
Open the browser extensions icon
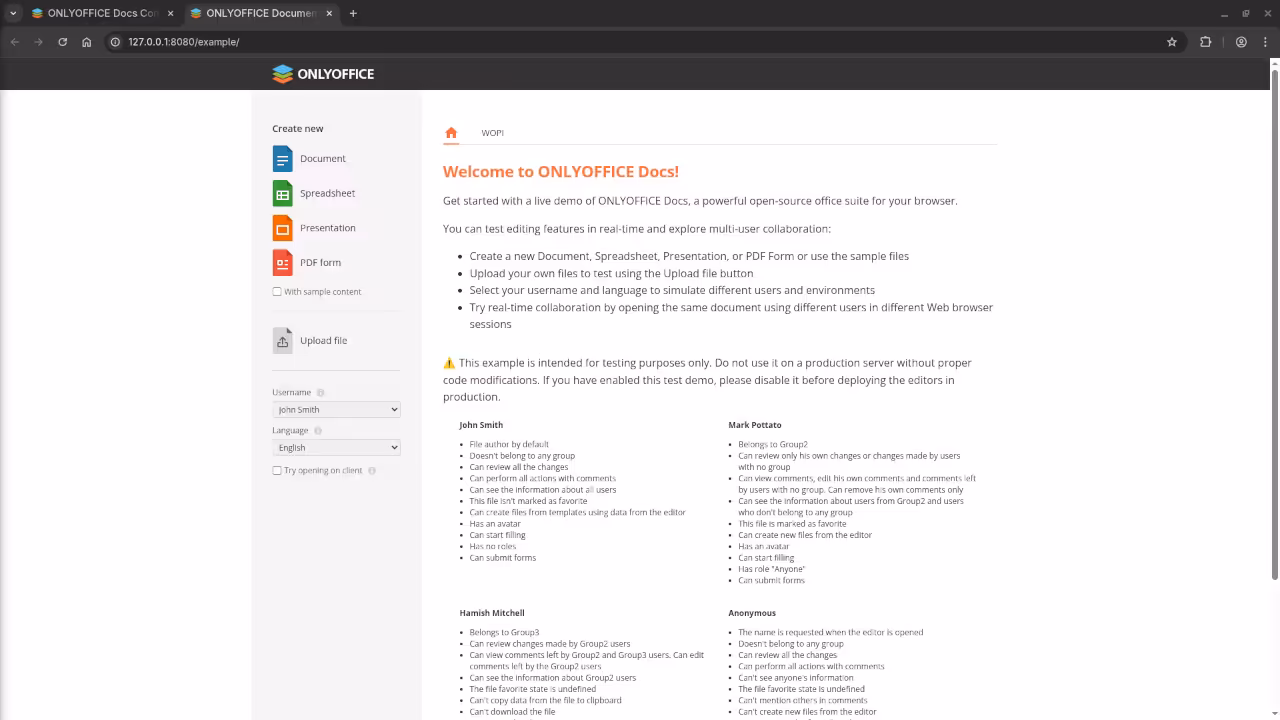(1205, 42)
